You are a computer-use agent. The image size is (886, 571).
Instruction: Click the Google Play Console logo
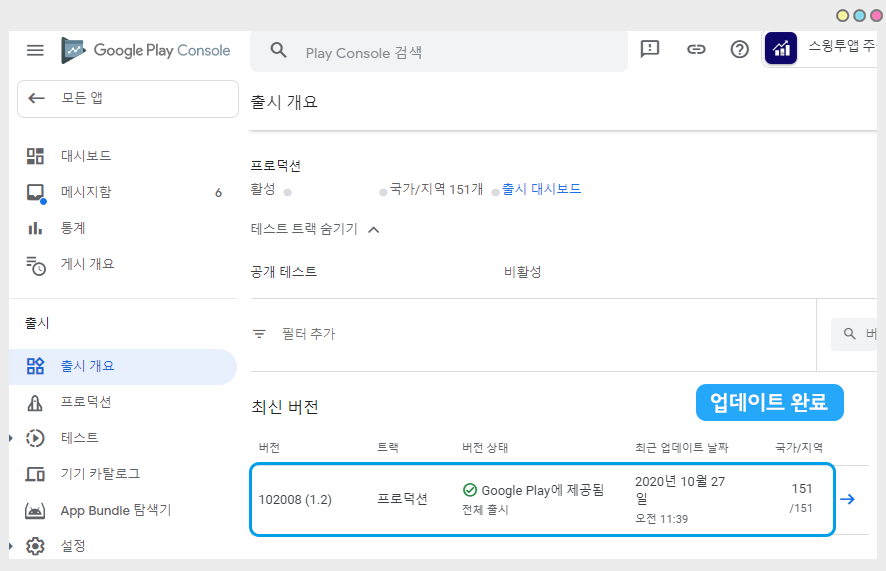click(x=146, y=50)
